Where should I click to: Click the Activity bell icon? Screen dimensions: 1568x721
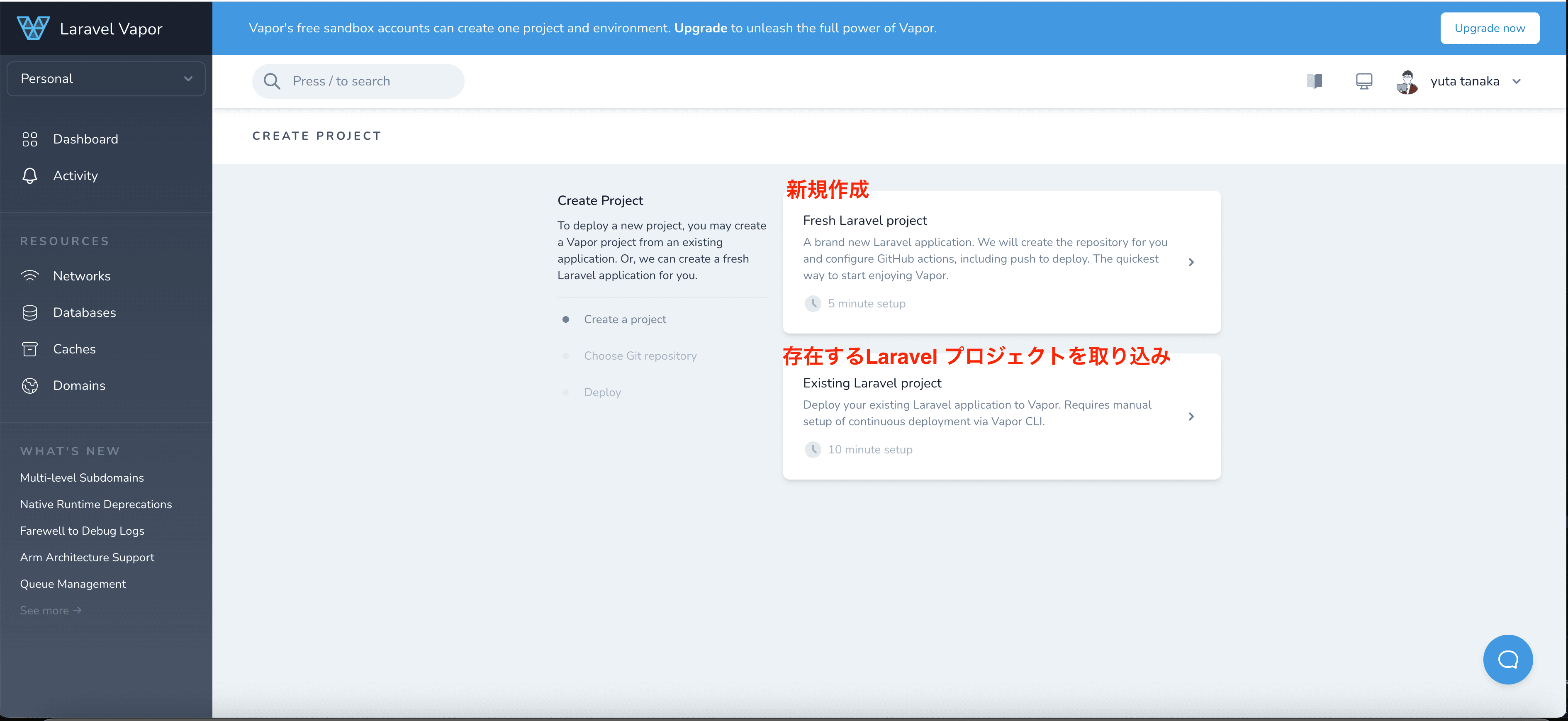pyautogui.click(x=30, y=176)
